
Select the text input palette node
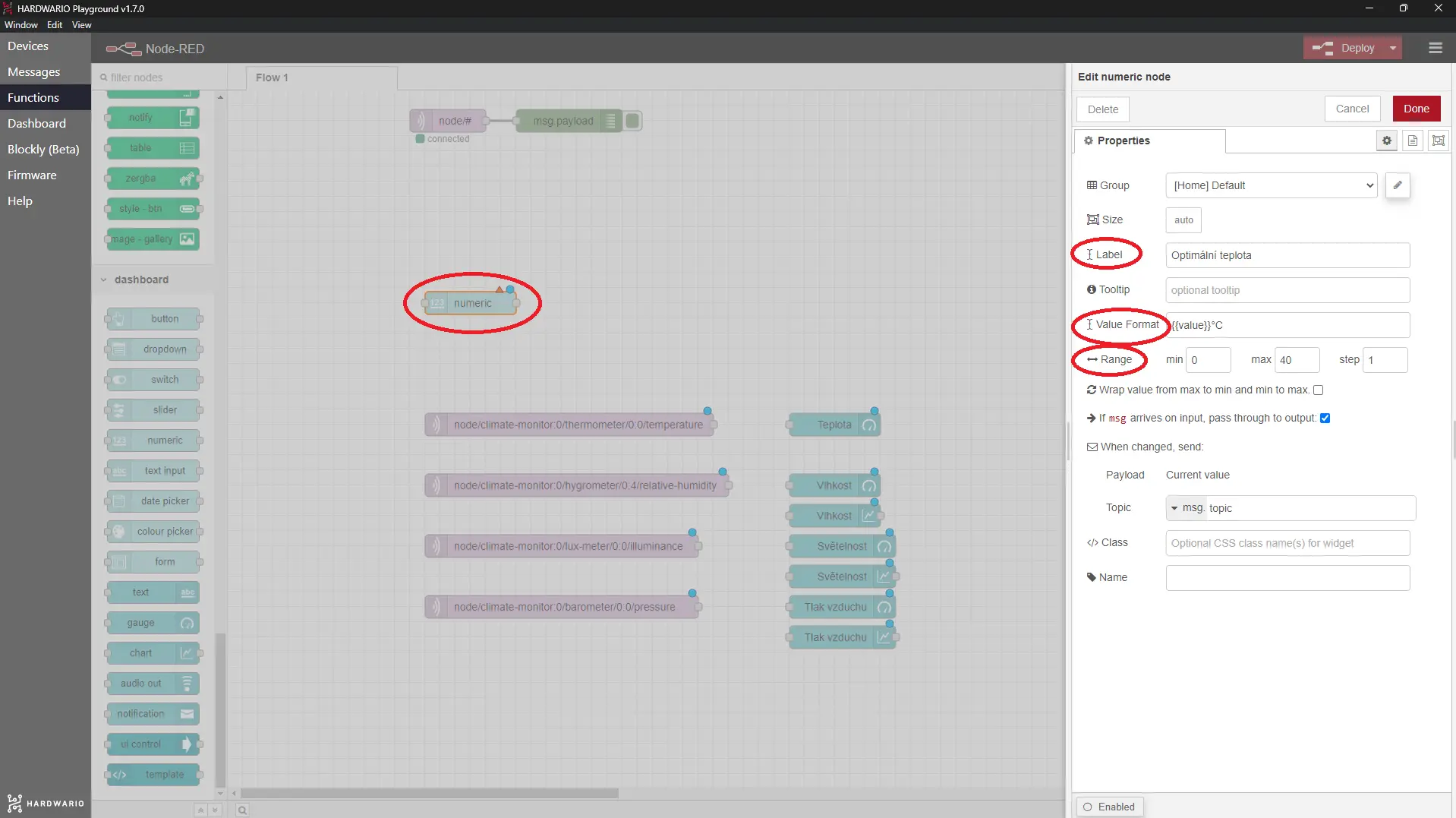pos(154,471)
